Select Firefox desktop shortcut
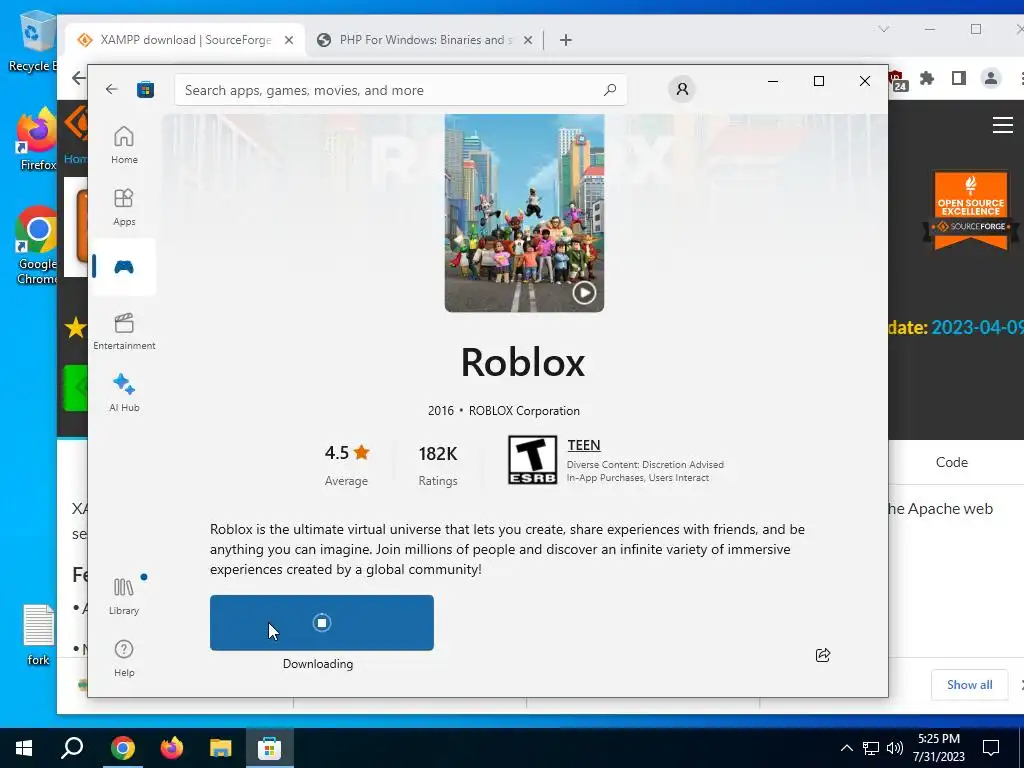 point(37,140)
